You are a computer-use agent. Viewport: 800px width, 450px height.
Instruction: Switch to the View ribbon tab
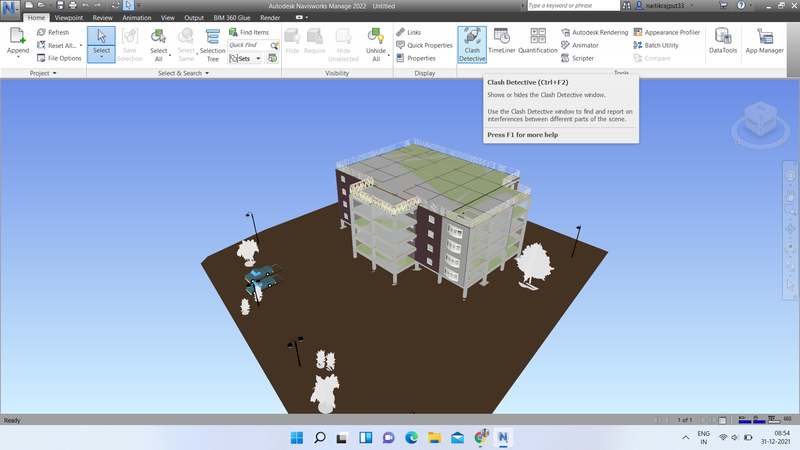point(168,17)
